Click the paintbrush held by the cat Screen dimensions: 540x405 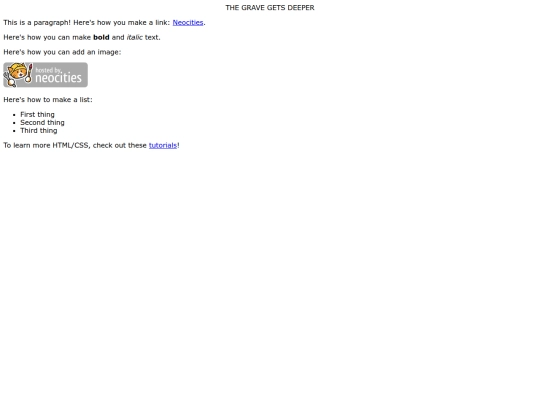29,73
